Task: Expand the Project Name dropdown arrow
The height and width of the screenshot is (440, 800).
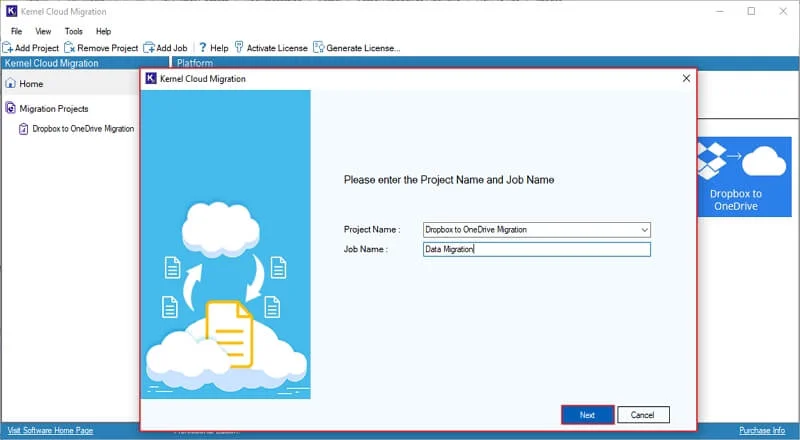Action: click(644, 230)
